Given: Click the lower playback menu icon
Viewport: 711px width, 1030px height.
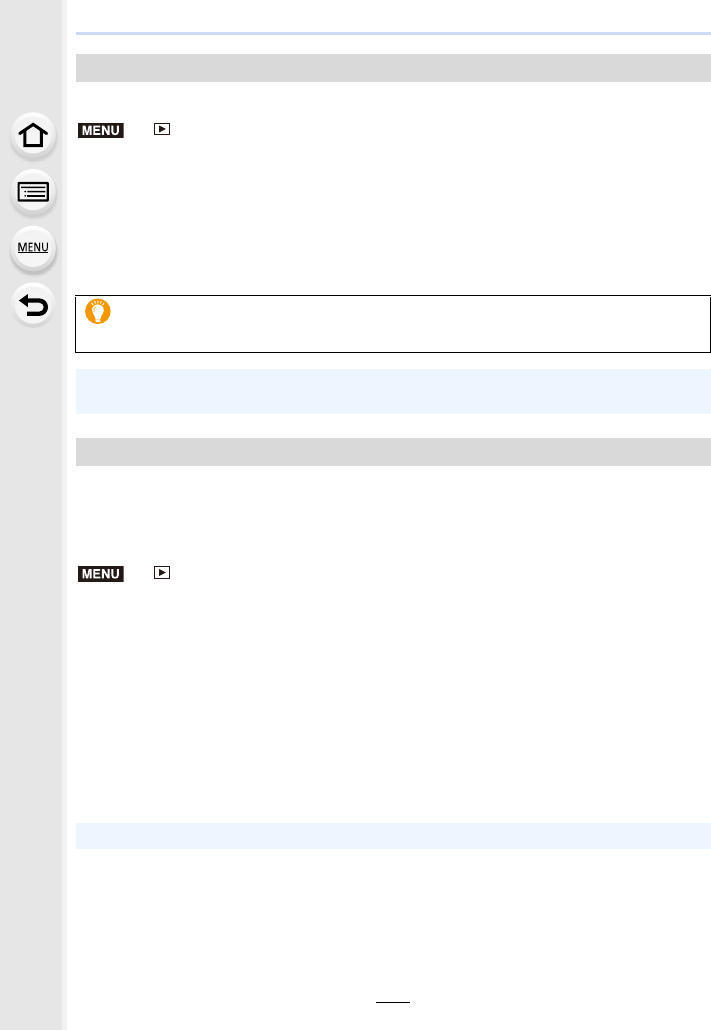Looking at the screenshot, I should 162,573.
